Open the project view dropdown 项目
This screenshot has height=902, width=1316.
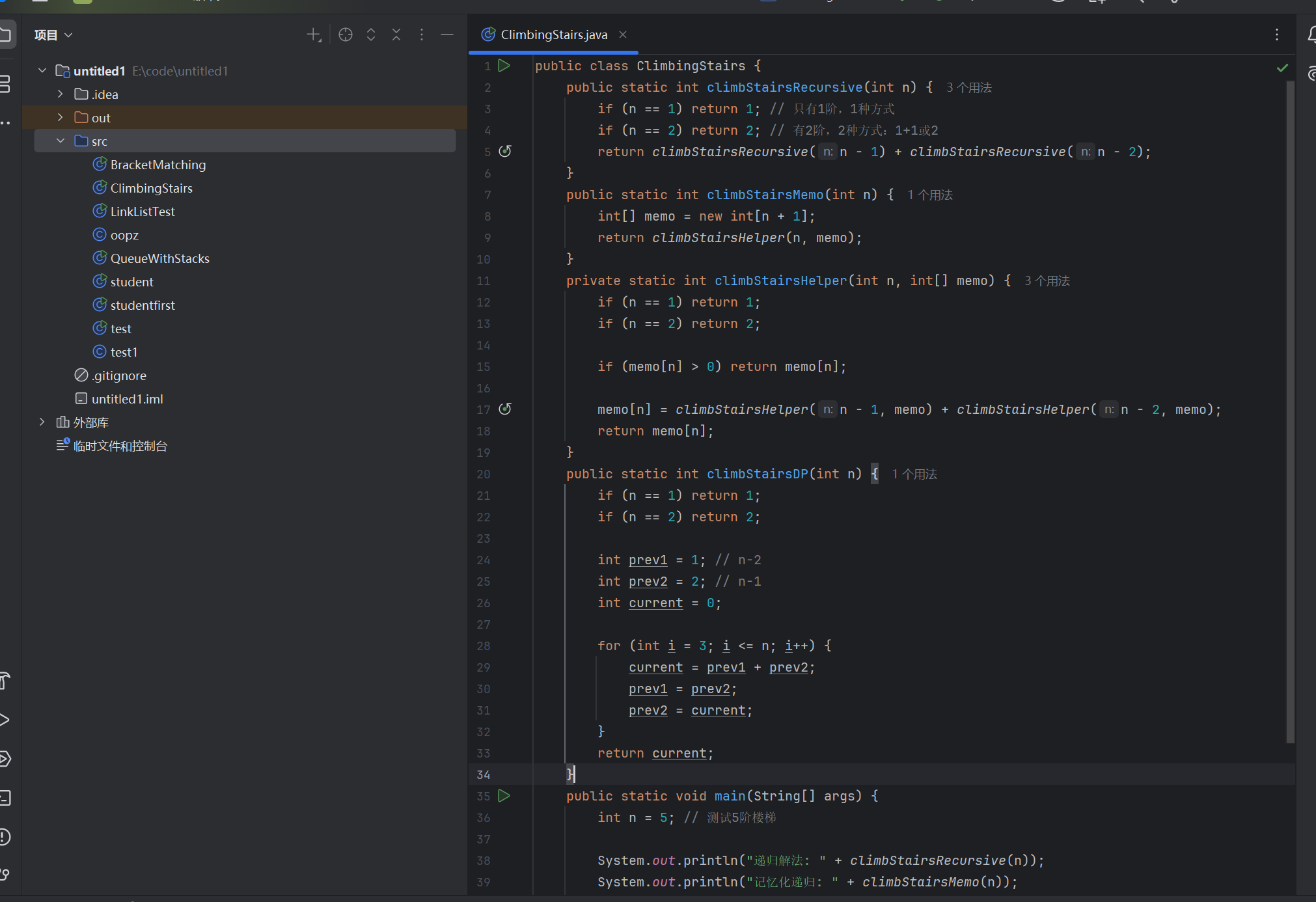(x=53, y=35)
